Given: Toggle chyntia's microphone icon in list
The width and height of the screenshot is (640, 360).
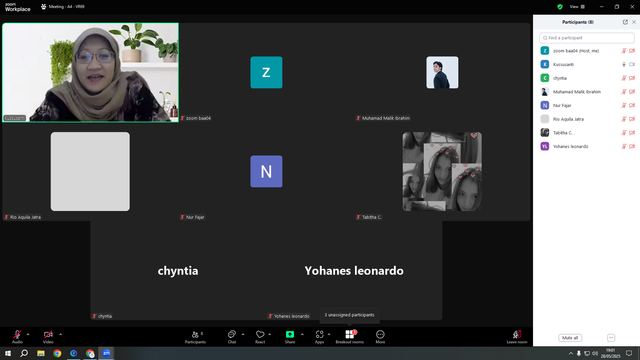Looking at the screenshot, I should 624,78.
